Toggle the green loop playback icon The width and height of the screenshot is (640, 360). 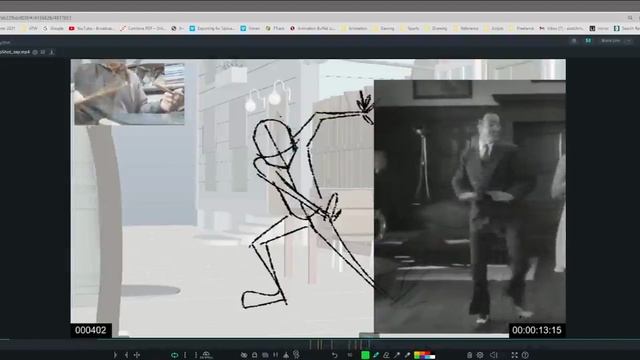pyautogui.click(x=174, y=355)
